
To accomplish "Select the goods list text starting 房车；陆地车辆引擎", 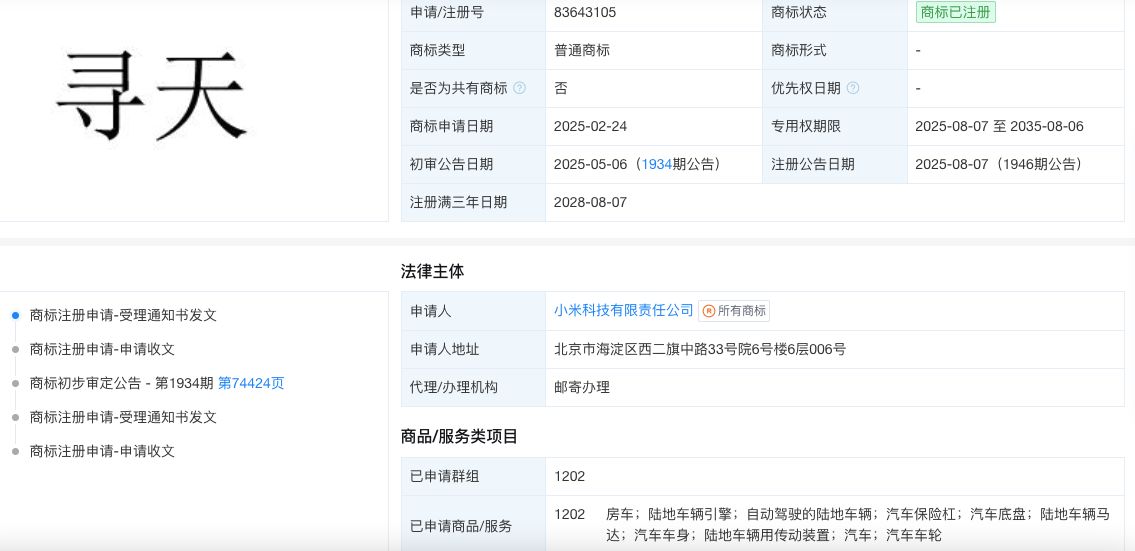I will tap(857, 525).
